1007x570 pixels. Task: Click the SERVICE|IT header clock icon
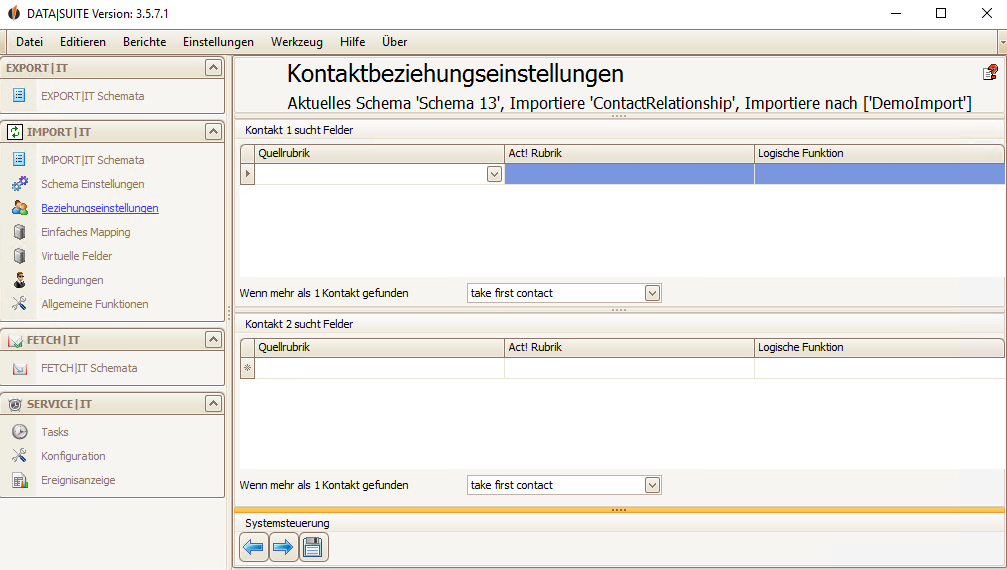pyautogui.click(x=15, y=404)
